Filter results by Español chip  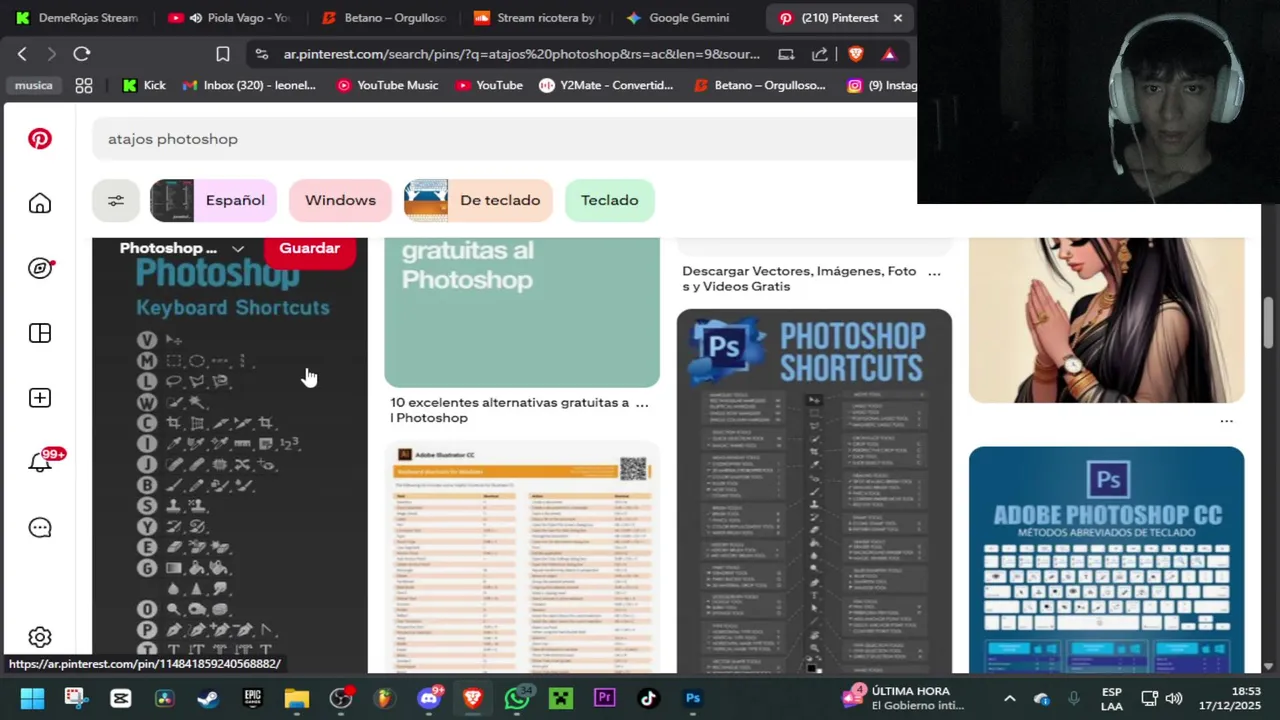215,200
